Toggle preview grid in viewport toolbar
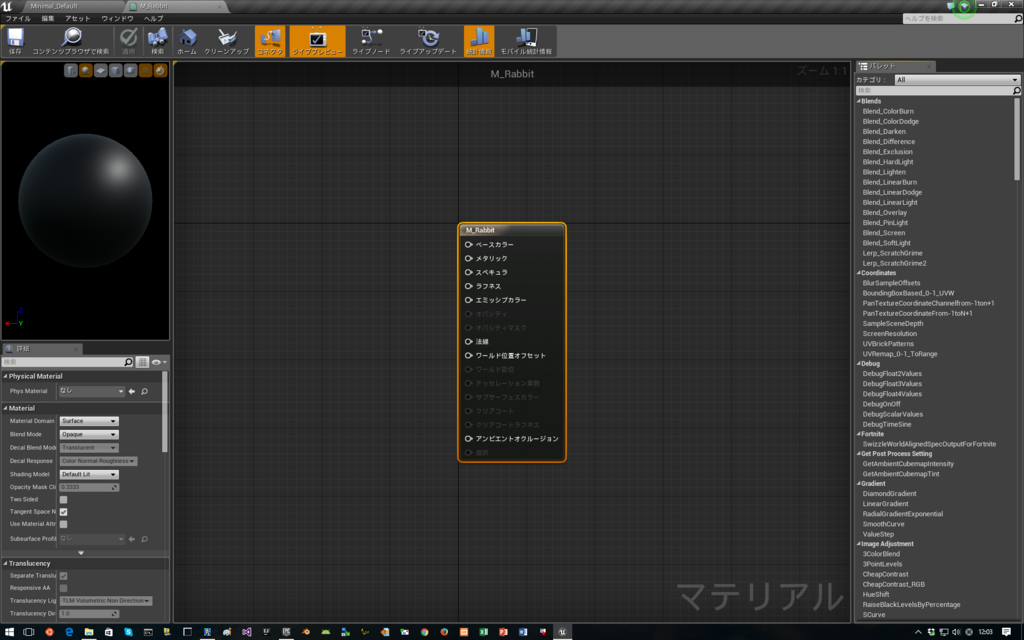Image resolution: width=1024 pixels, height=640 pixels. click(x=145, y=71)
